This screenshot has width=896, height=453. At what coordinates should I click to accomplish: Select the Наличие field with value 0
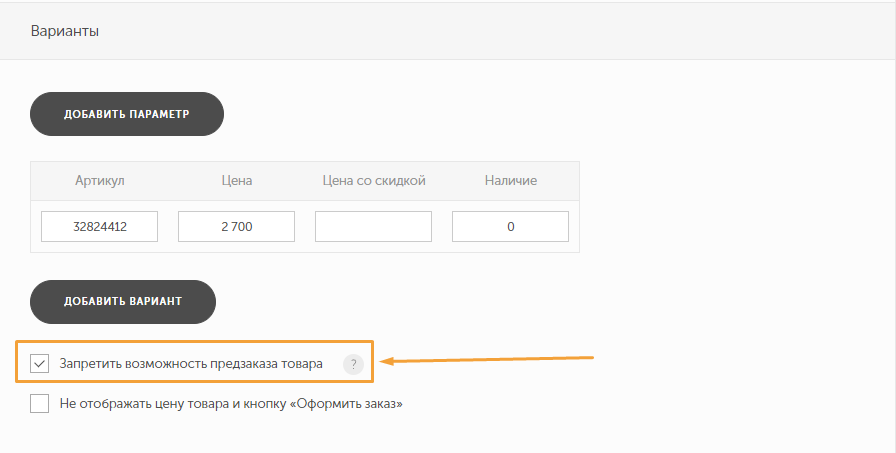[510, 227]
